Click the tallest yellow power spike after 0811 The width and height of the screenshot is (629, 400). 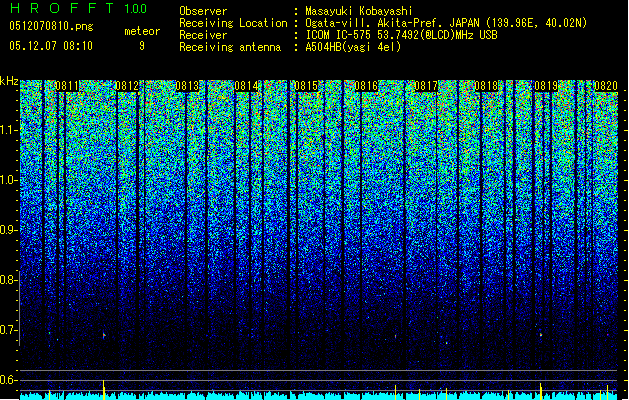104,389
